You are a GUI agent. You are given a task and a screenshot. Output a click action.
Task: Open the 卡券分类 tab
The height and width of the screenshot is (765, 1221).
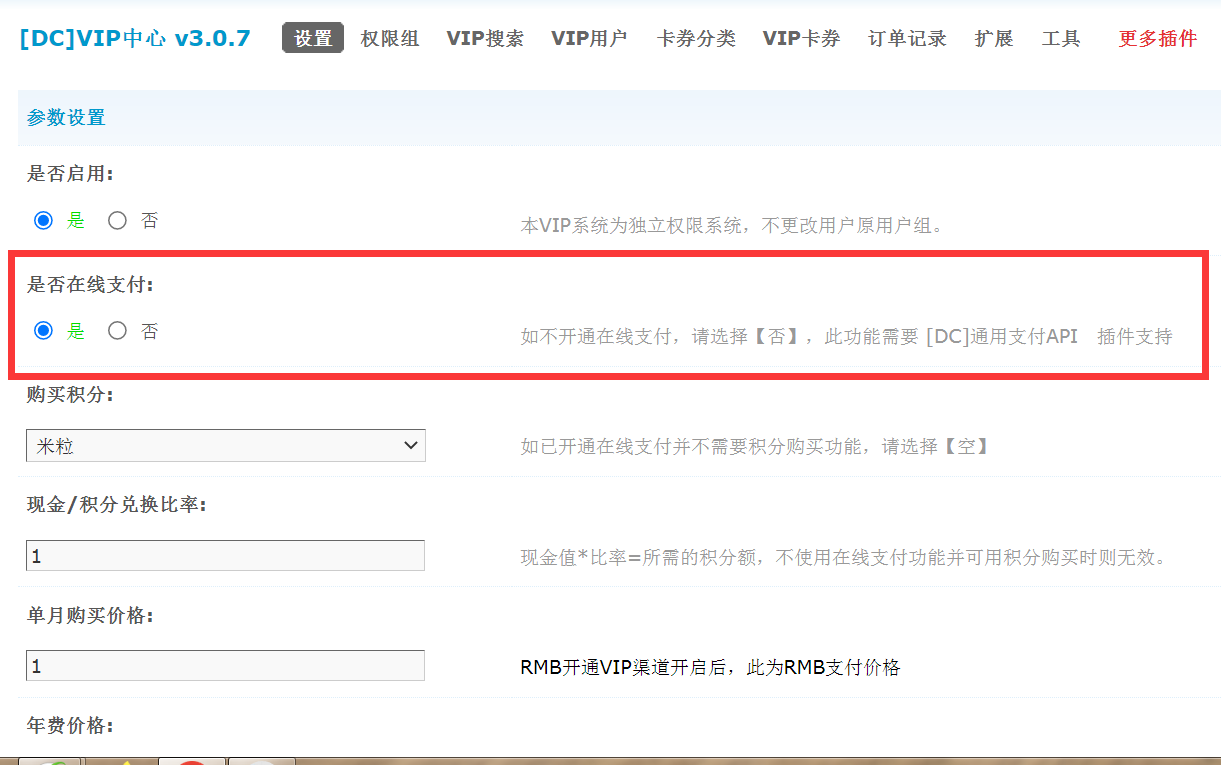pyautogui.click(x=696, y=39)
